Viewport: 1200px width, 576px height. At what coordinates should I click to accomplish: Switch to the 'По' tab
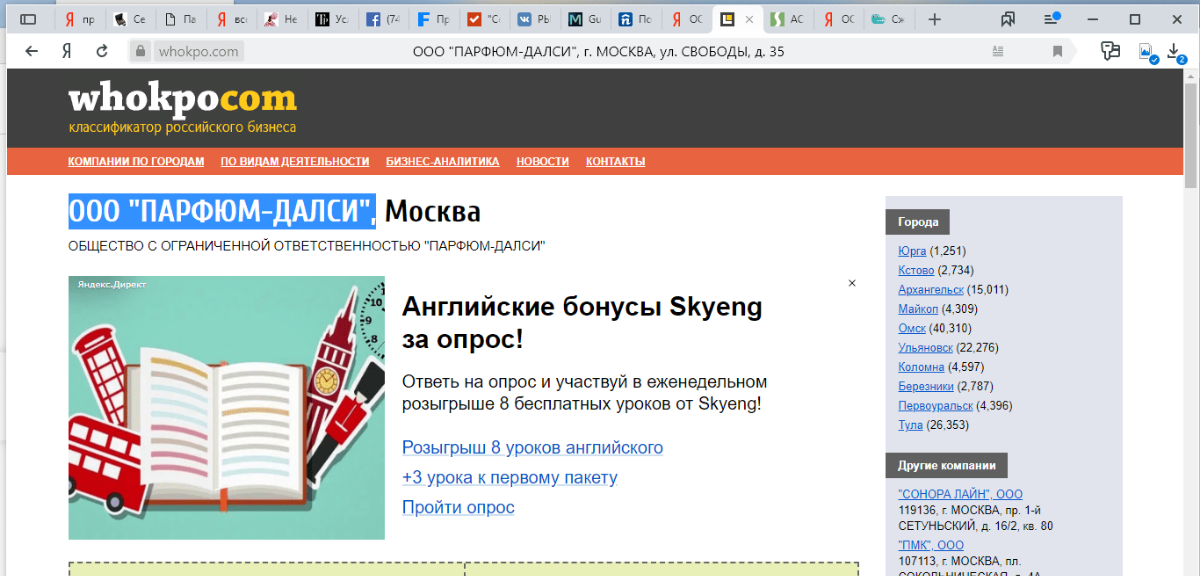click(x=634, y=19)
